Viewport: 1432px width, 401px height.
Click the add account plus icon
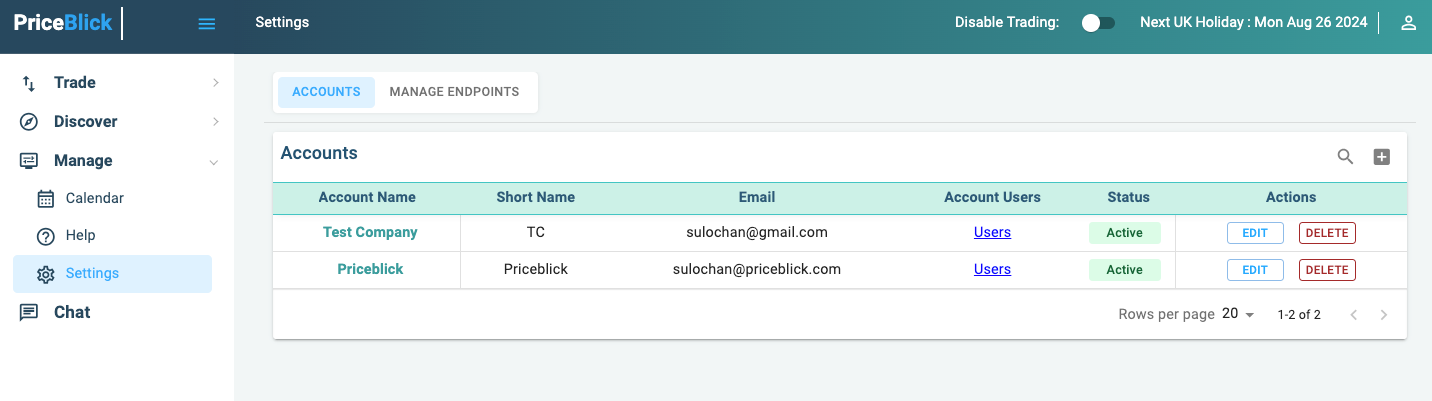point(1381,156)
